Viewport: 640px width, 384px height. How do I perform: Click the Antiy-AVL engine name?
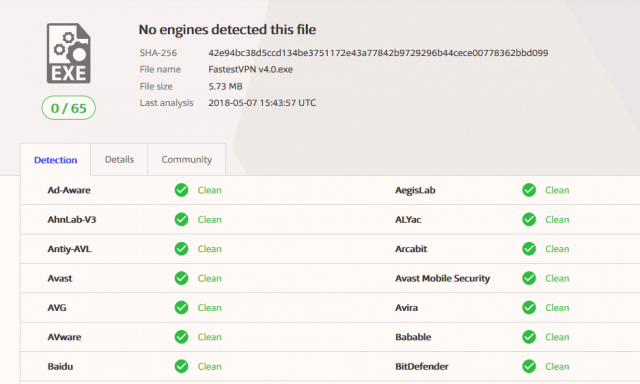click(x=69, y=249)
